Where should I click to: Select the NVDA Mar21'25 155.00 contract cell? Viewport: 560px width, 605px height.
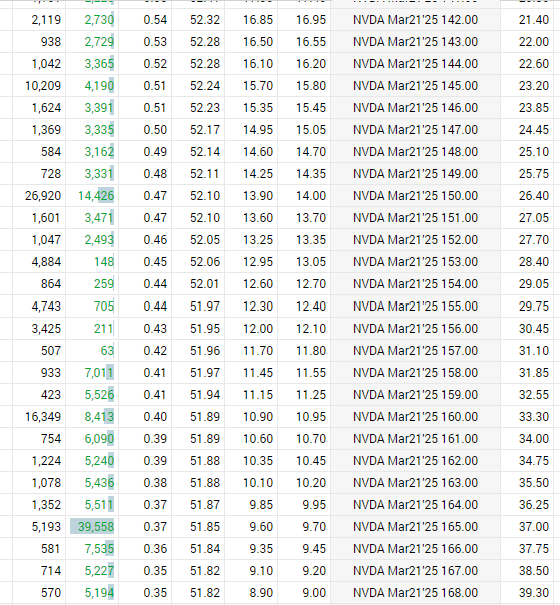tap(415, 306)
